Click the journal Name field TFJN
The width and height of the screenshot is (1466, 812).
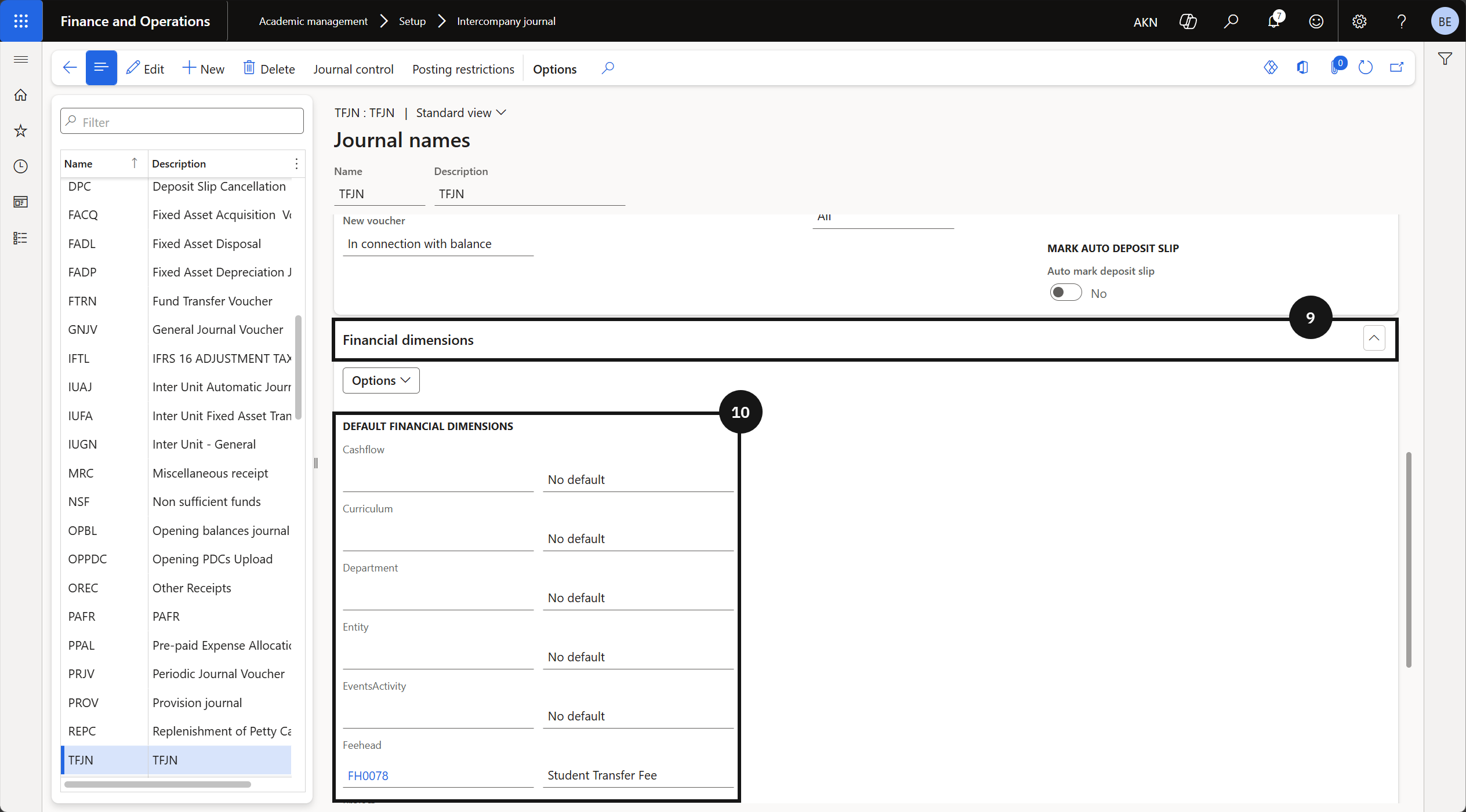379,194
